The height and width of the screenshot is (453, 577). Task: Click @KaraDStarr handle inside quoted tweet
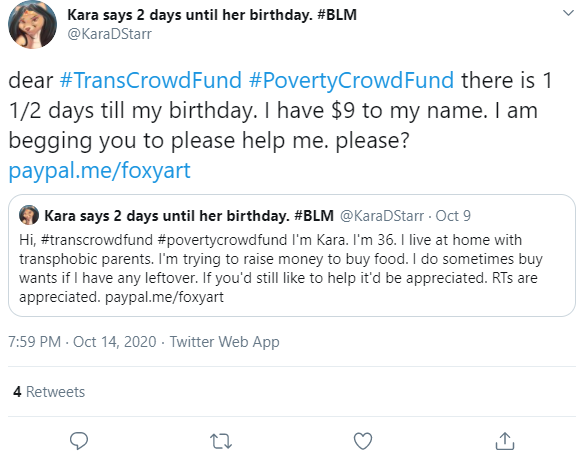tap(382, 216)
